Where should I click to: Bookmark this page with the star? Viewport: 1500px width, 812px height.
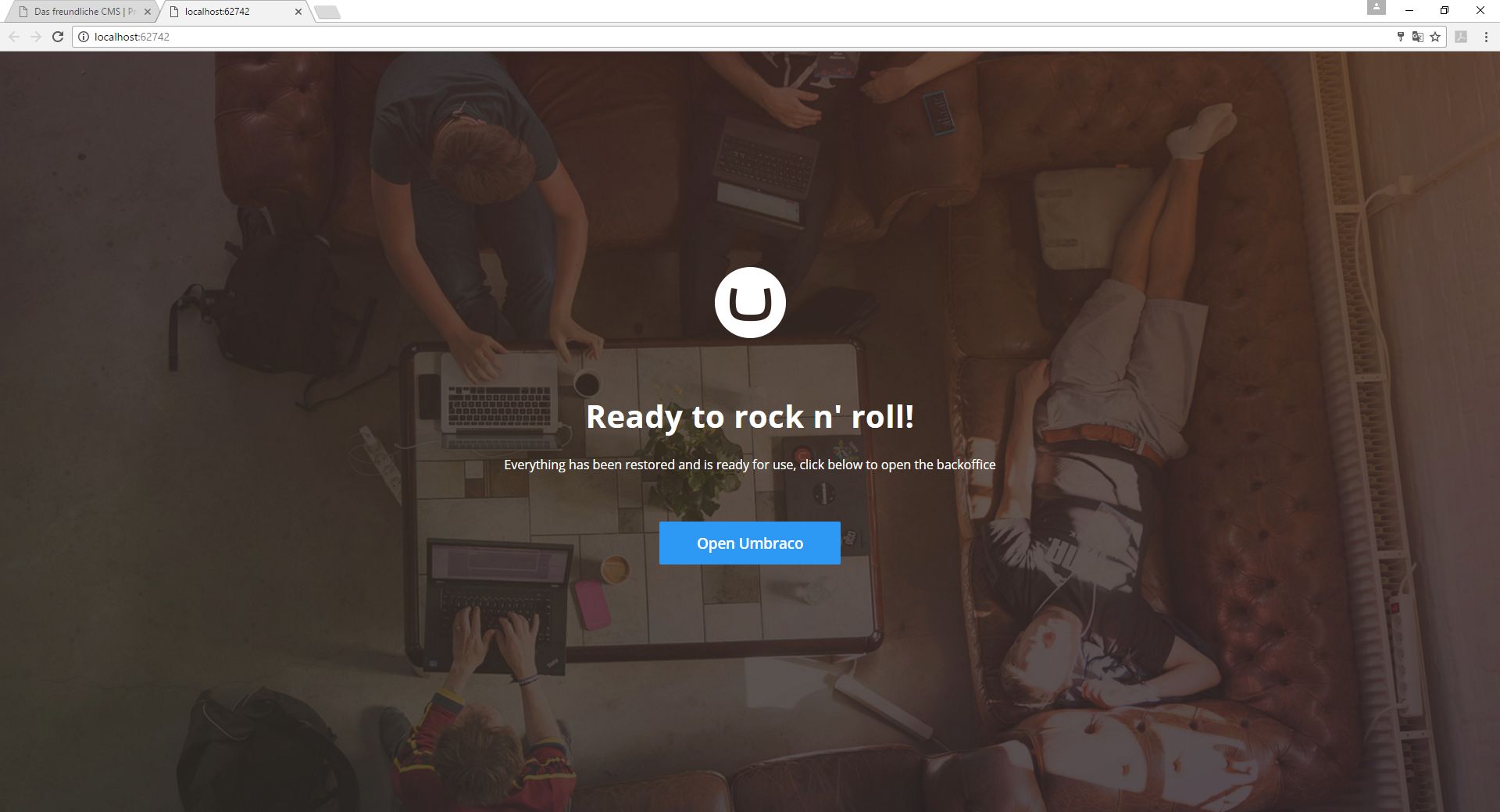[1435, 37]
